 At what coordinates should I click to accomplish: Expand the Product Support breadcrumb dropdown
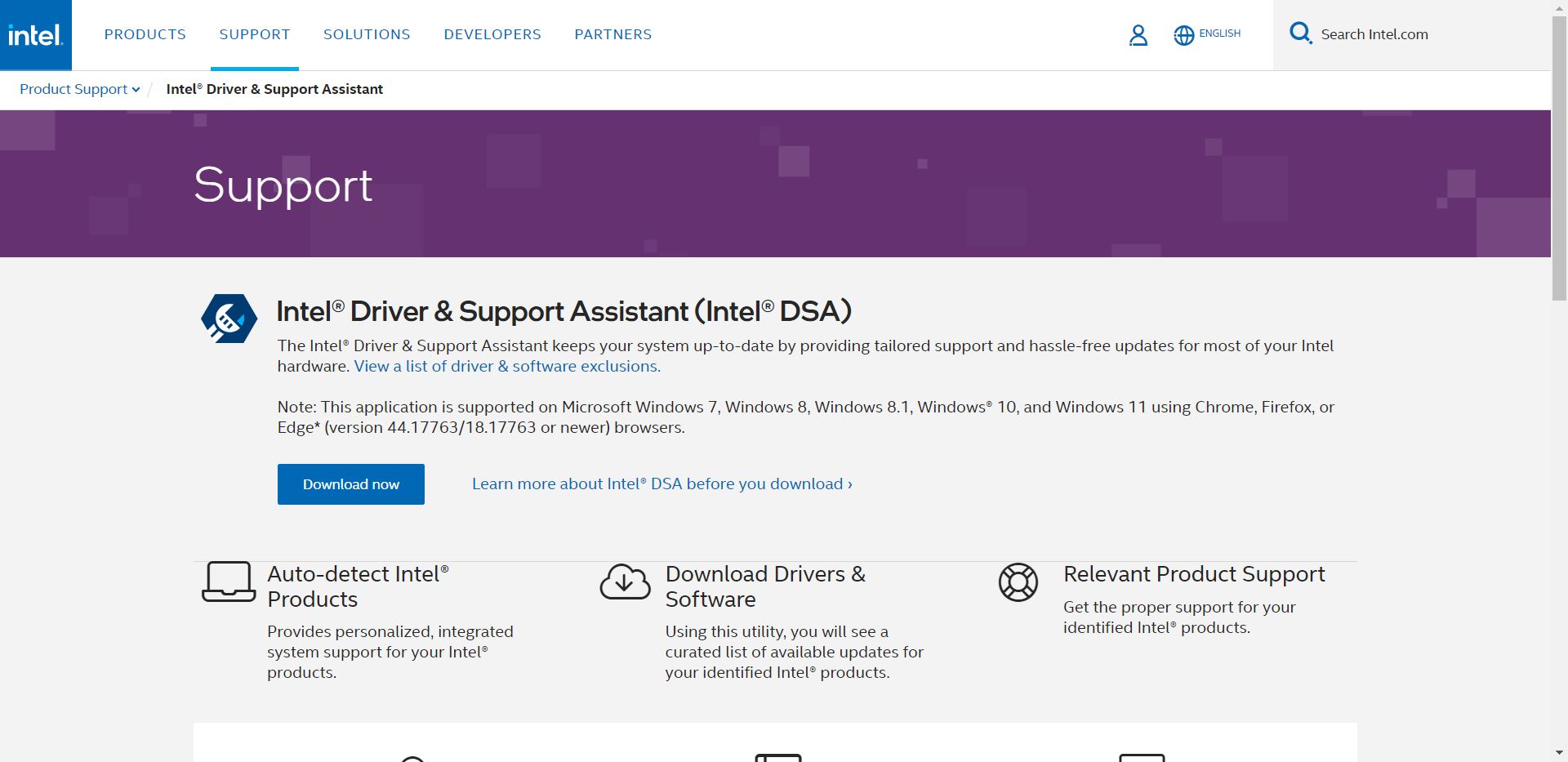tap(80, 89)
